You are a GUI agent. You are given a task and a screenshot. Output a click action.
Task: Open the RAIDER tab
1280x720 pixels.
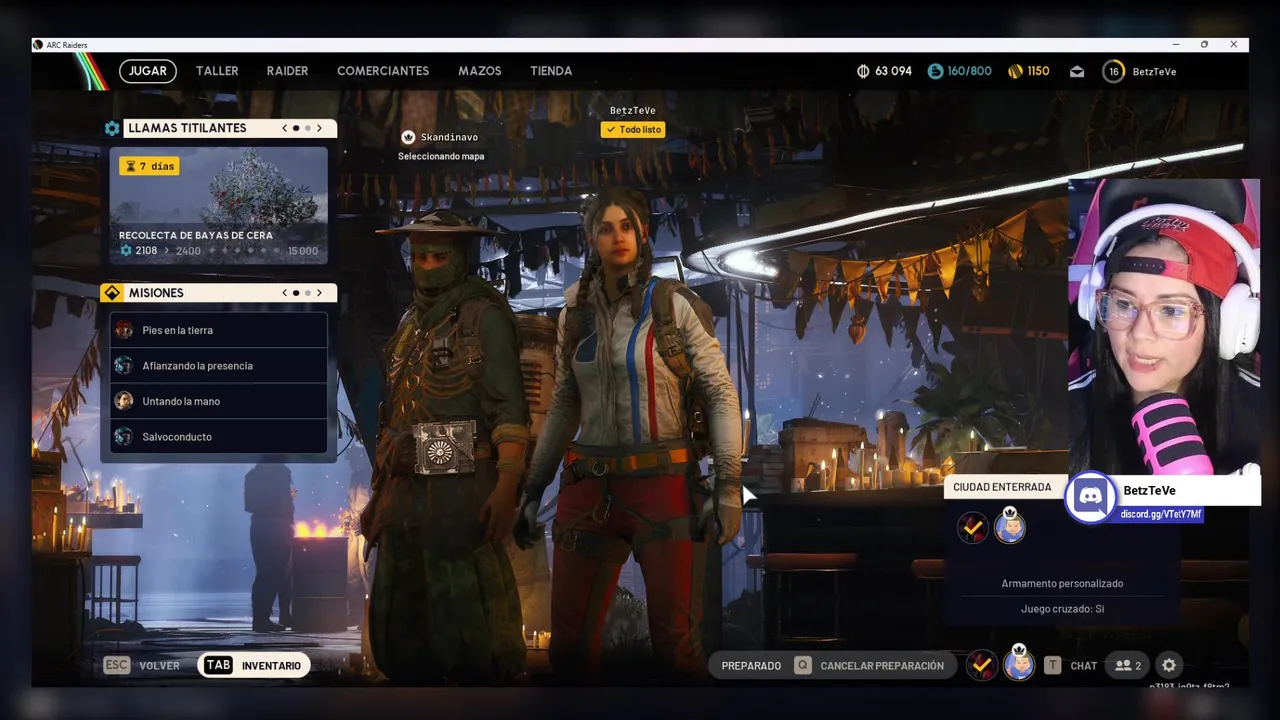click(287, 71)
